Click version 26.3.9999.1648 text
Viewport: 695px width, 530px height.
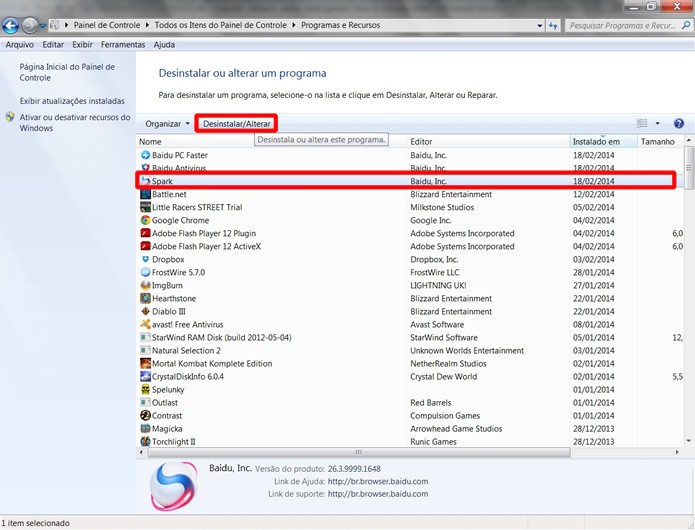[x=354, y=468]
